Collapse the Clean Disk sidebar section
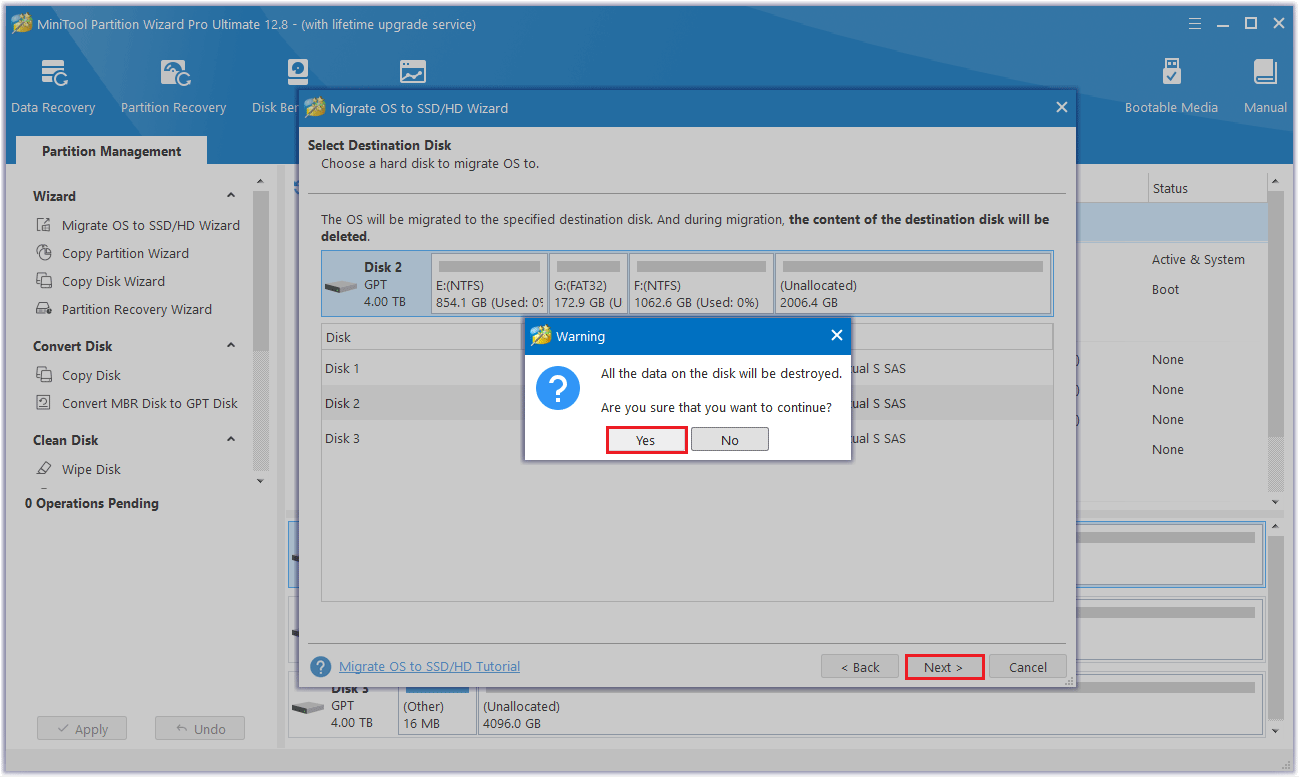1299x777 pixels. (x=231, y=440)
